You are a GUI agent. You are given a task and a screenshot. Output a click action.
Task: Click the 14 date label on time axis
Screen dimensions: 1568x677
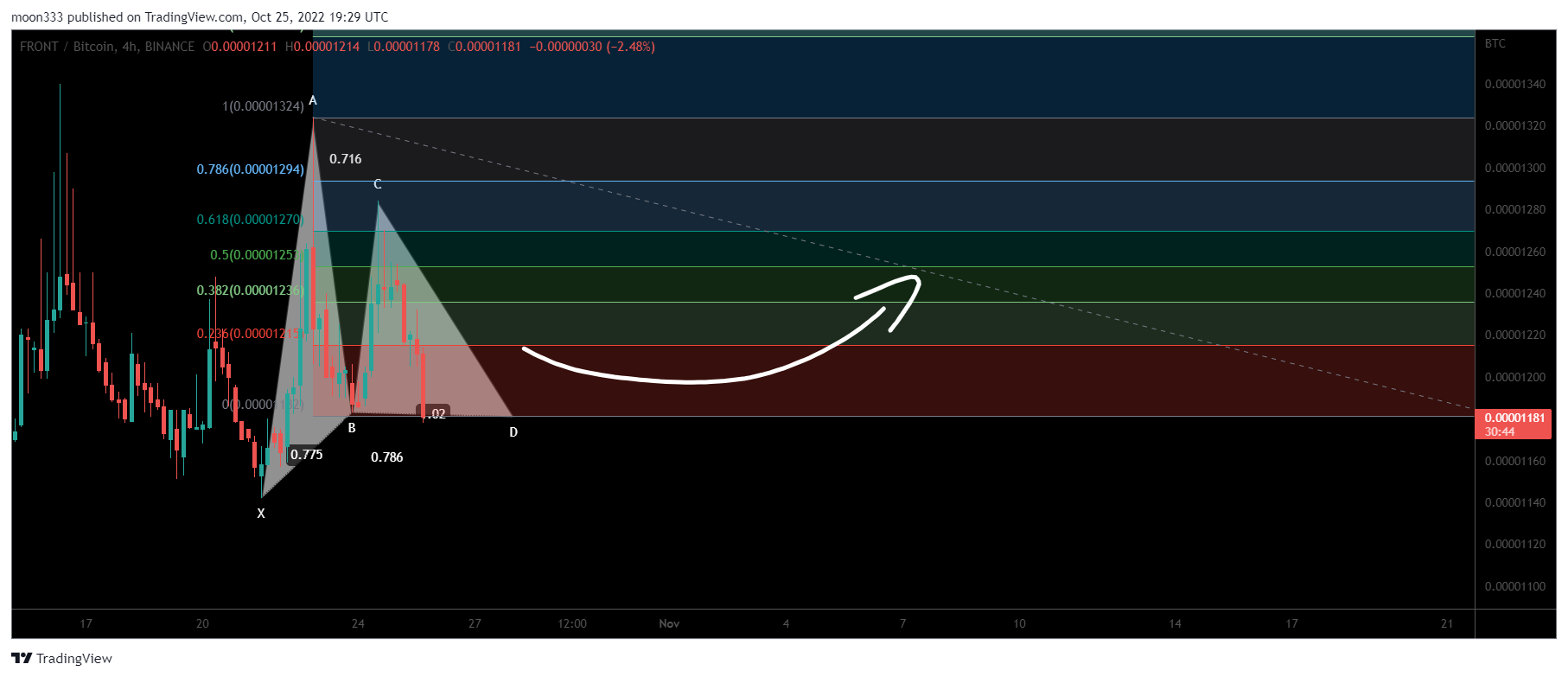tap(1175, 623)
